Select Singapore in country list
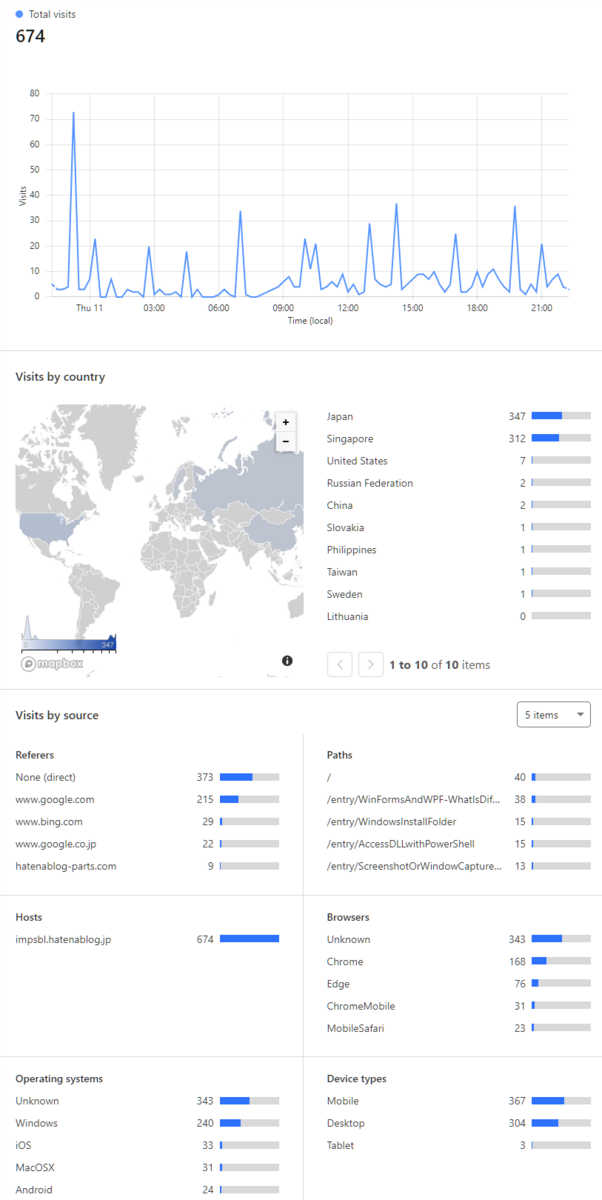This screenshot has width=602, height=1200. coord(459,439)
